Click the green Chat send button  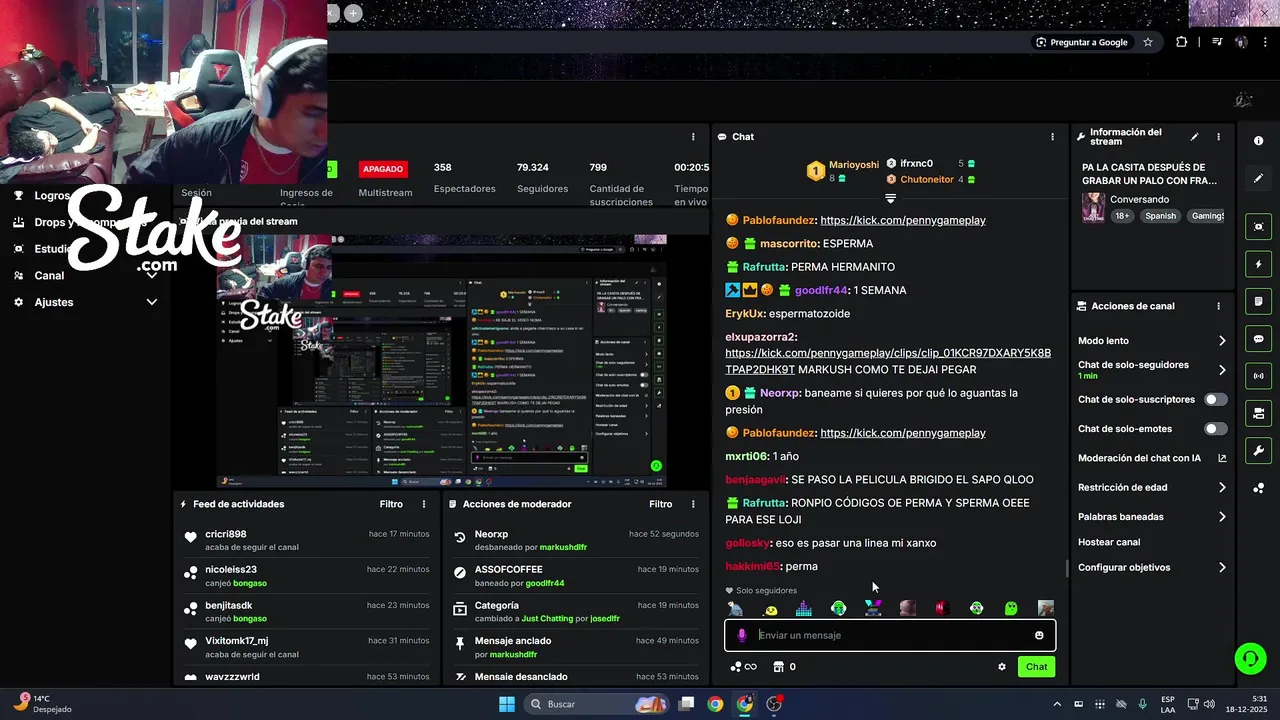(1036, 667)
